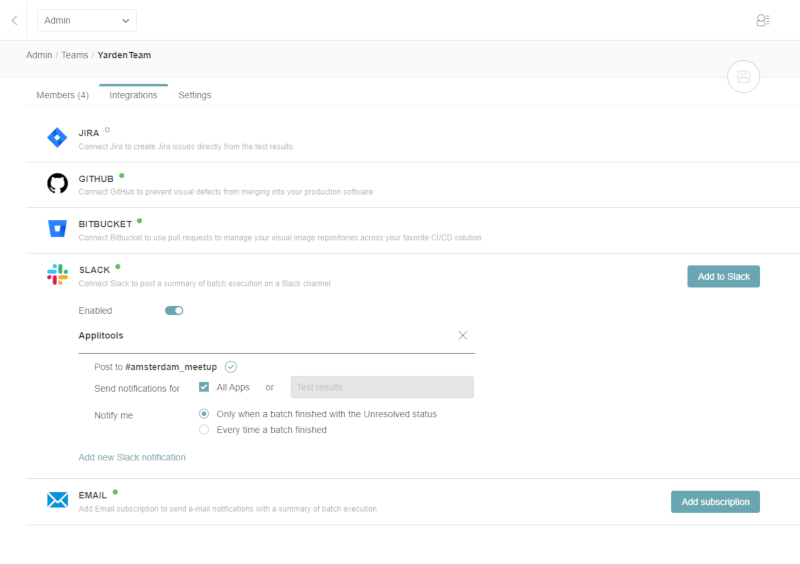The width and height of the screenshot is (800, 564).
Task: Click the Bitbucket integration icon
Action: [x=57, y=229]
